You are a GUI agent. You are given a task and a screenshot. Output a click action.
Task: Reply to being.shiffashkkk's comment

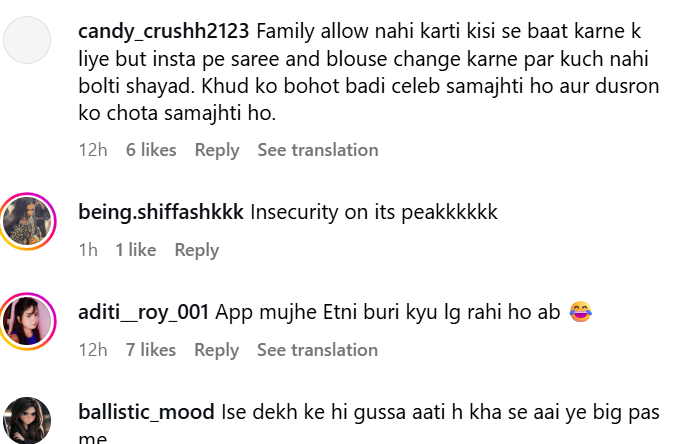point(196,250)
